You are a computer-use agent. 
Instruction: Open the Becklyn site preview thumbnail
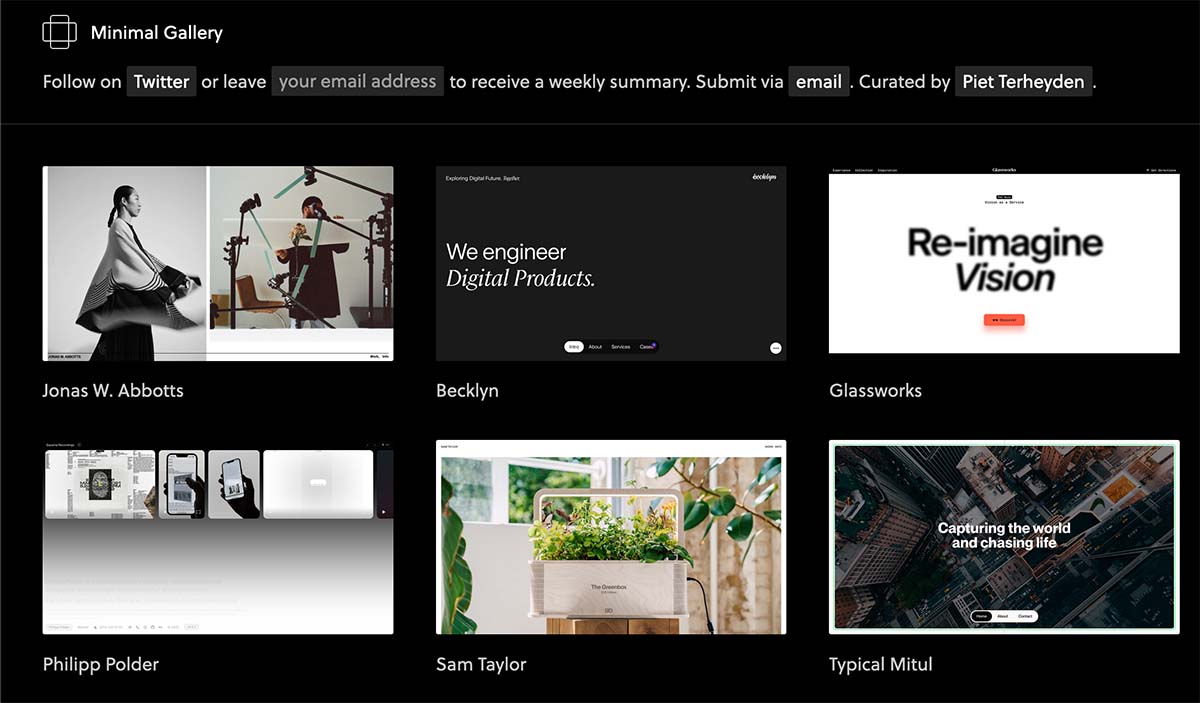611,263
